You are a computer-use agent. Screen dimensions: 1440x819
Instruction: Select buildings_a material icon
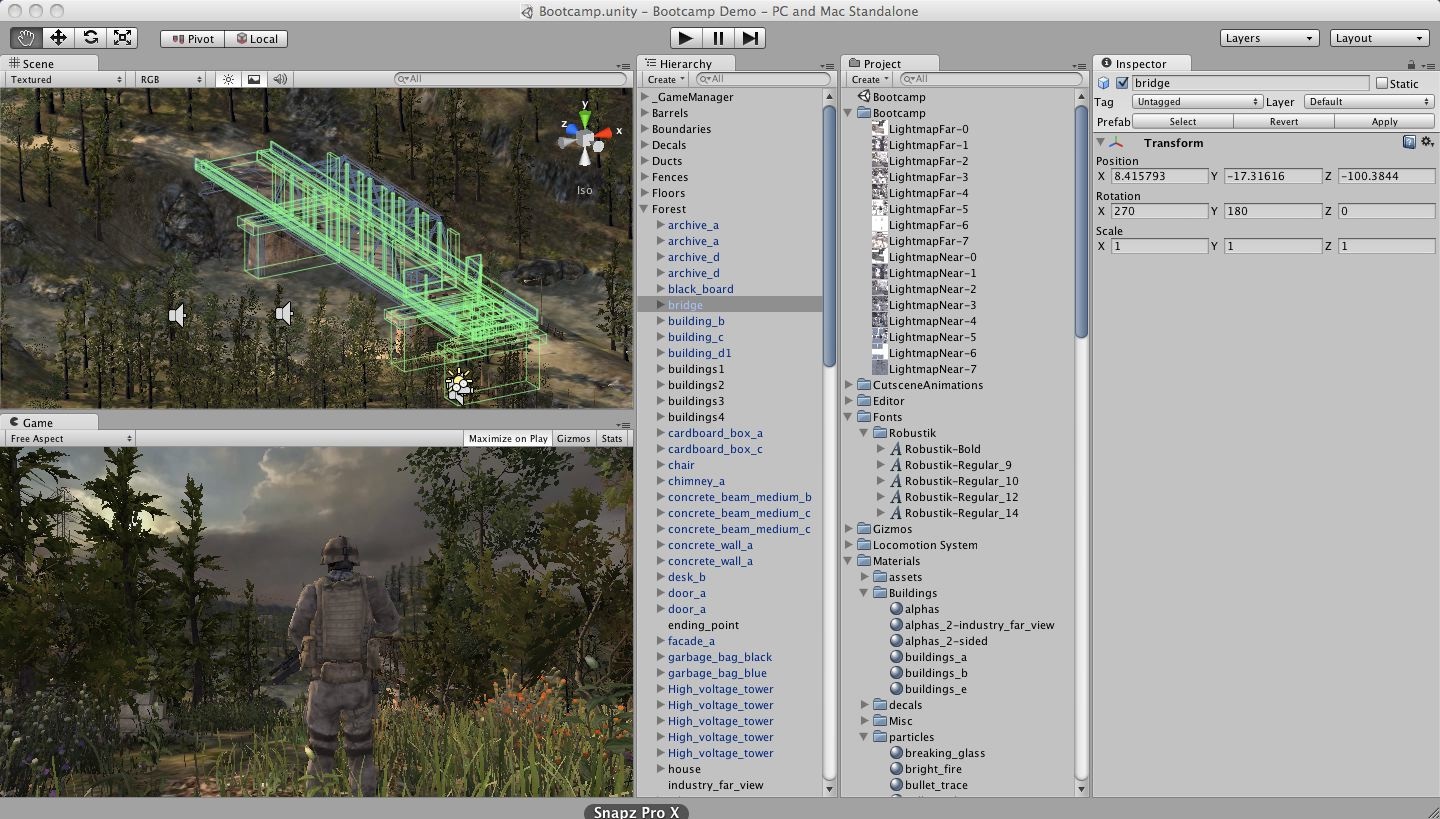pos(897,657)
